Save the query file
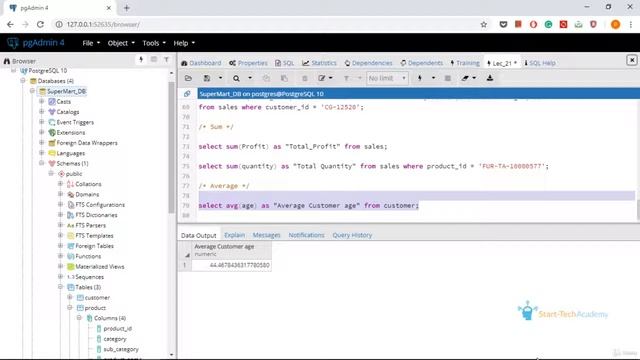640x360 pixels. click(x=207, y=78)
